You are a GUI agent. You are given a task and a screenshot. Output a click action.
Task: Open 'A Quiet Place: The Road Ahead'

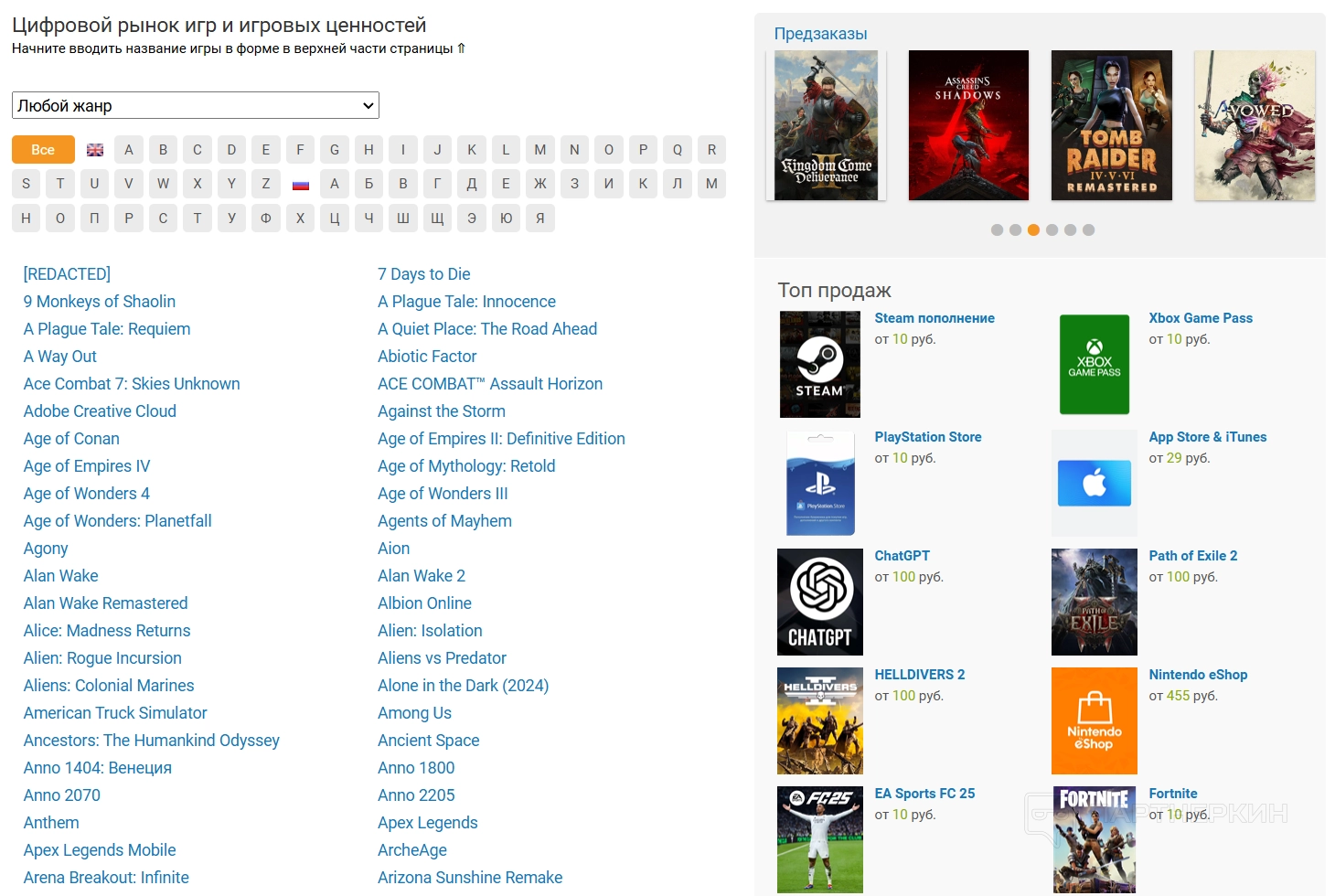[x=487, y=329]
